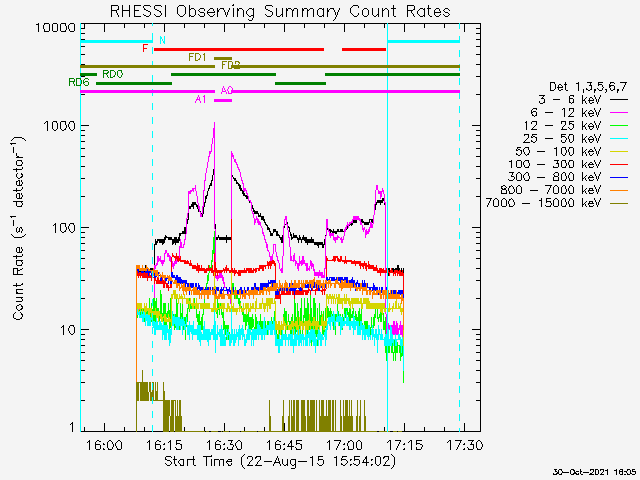Click the 1 y-axis tick label

coord(72,427)
